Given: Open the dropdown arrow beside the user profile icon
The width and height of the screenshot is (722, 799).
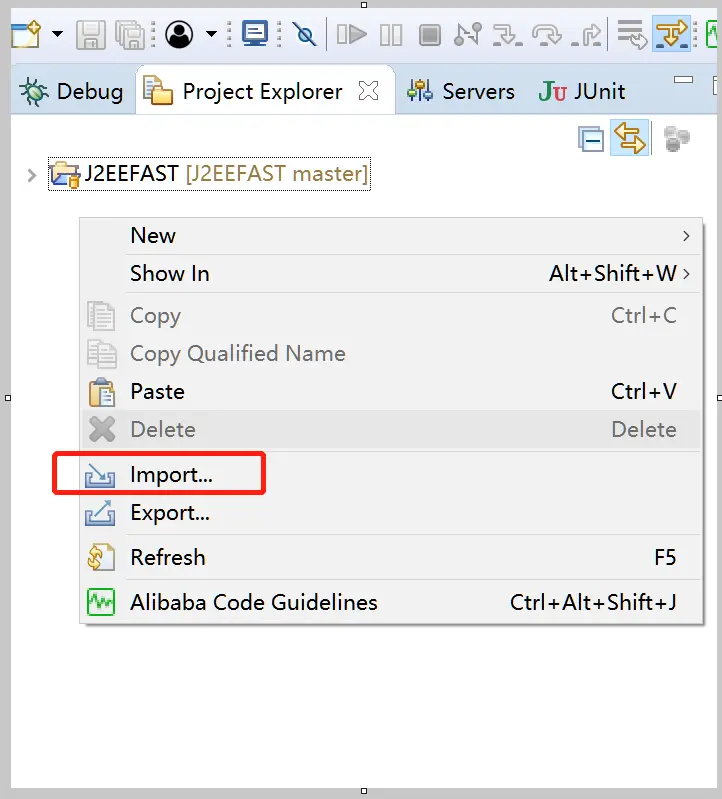Looking at the screenshot, I should (211, 36).
